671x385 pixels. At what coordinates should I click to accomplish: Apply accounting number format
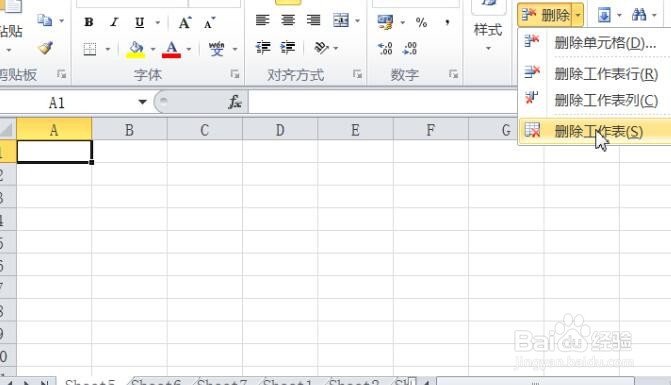(x=385, y=22)
